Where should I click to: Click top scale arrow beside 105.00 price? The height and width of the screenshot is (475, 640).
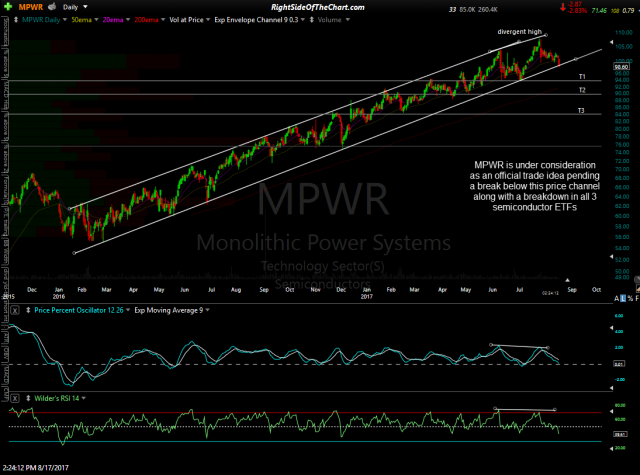coord(611,42)
